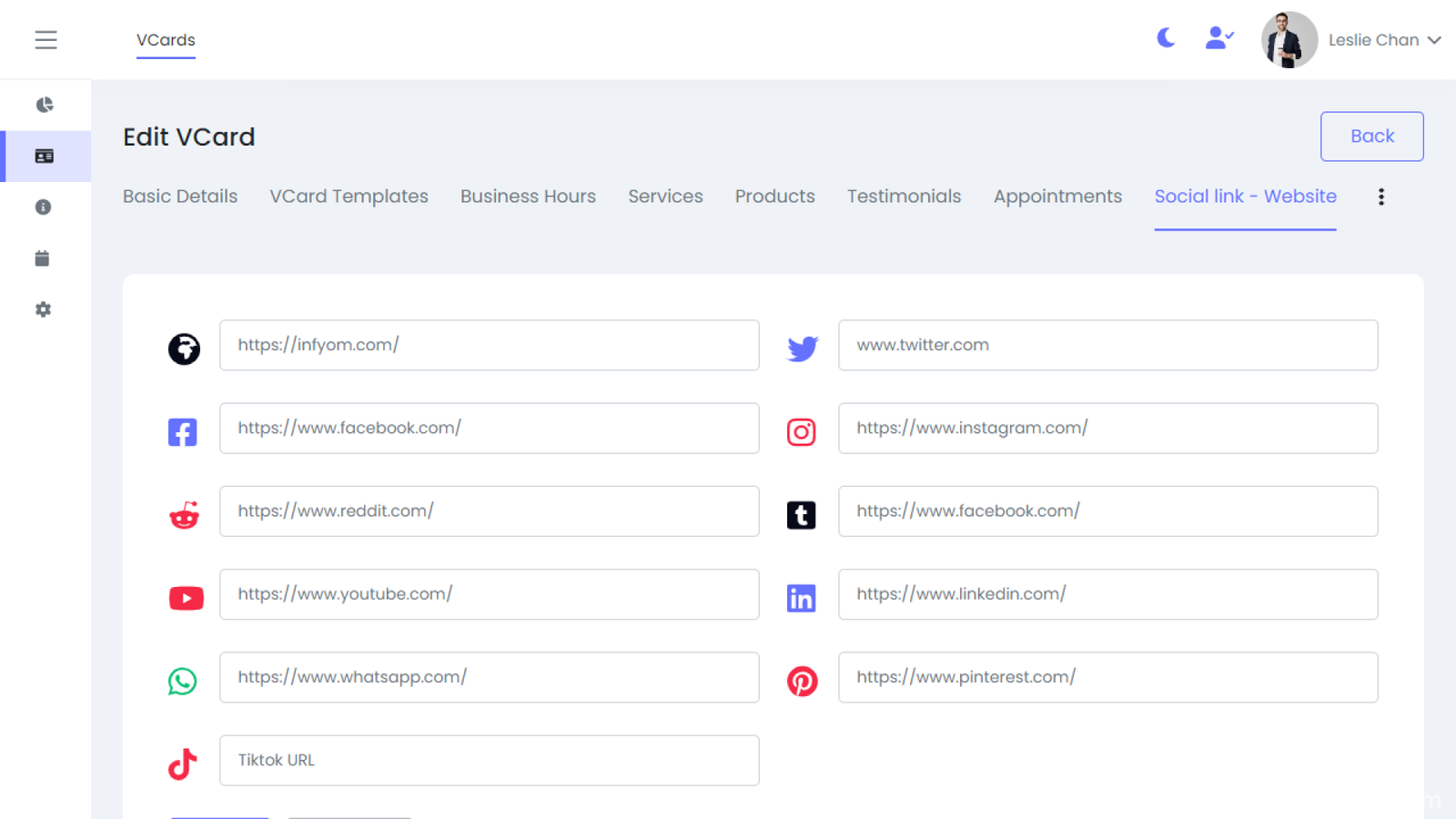
Task: Open the settings gear sidebar icon
Action: [43, 309]
